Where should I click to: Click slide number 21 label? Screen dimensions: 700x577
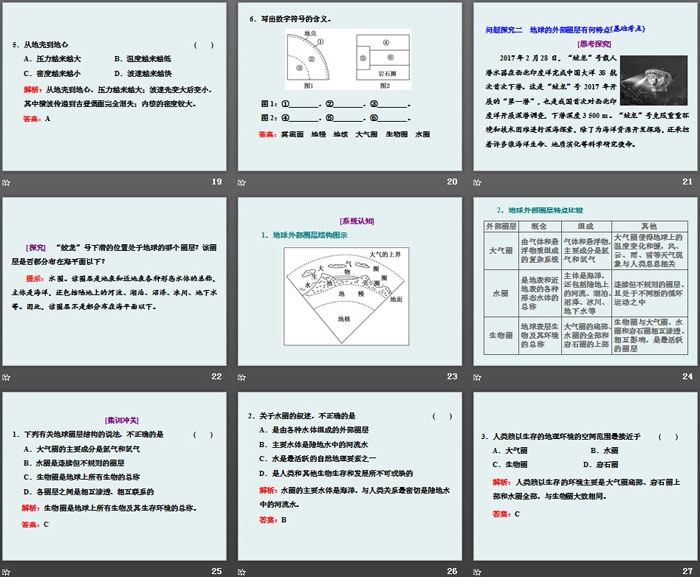(x=688, y=182)
